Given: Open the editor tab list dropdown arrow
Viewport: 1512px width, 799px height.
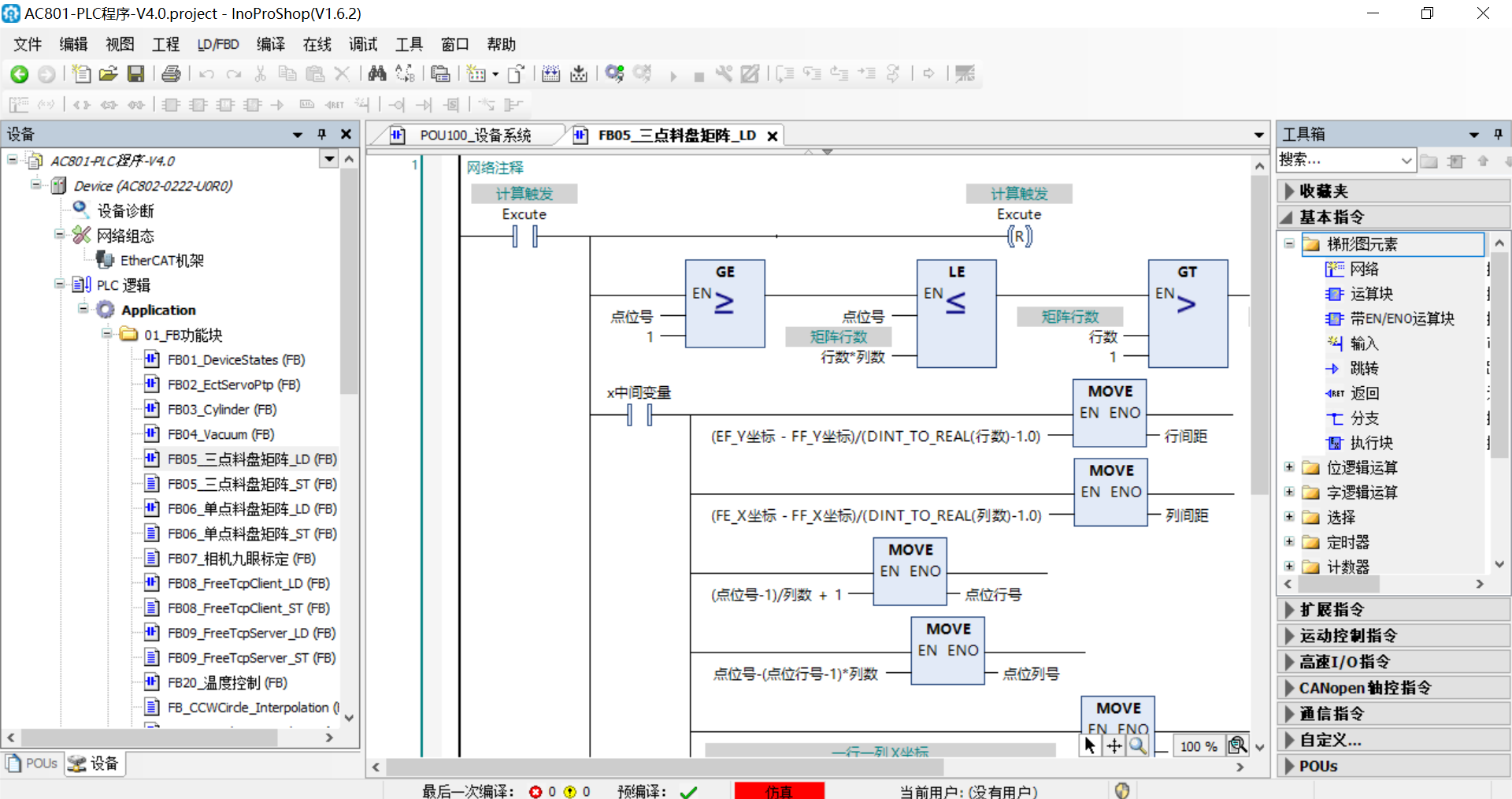Looking at the screenshot, I should click(x=1259, y=136).
